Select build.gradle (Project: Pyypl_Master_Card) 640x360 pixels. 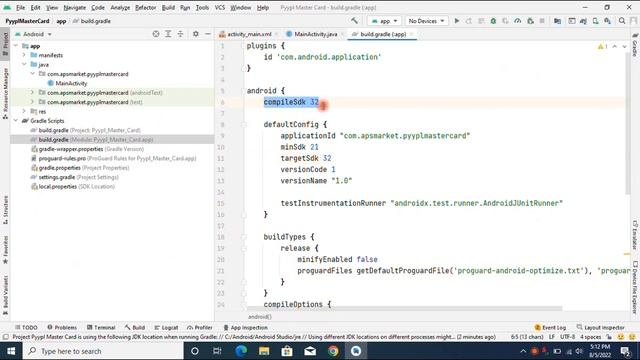pos(89,130)
